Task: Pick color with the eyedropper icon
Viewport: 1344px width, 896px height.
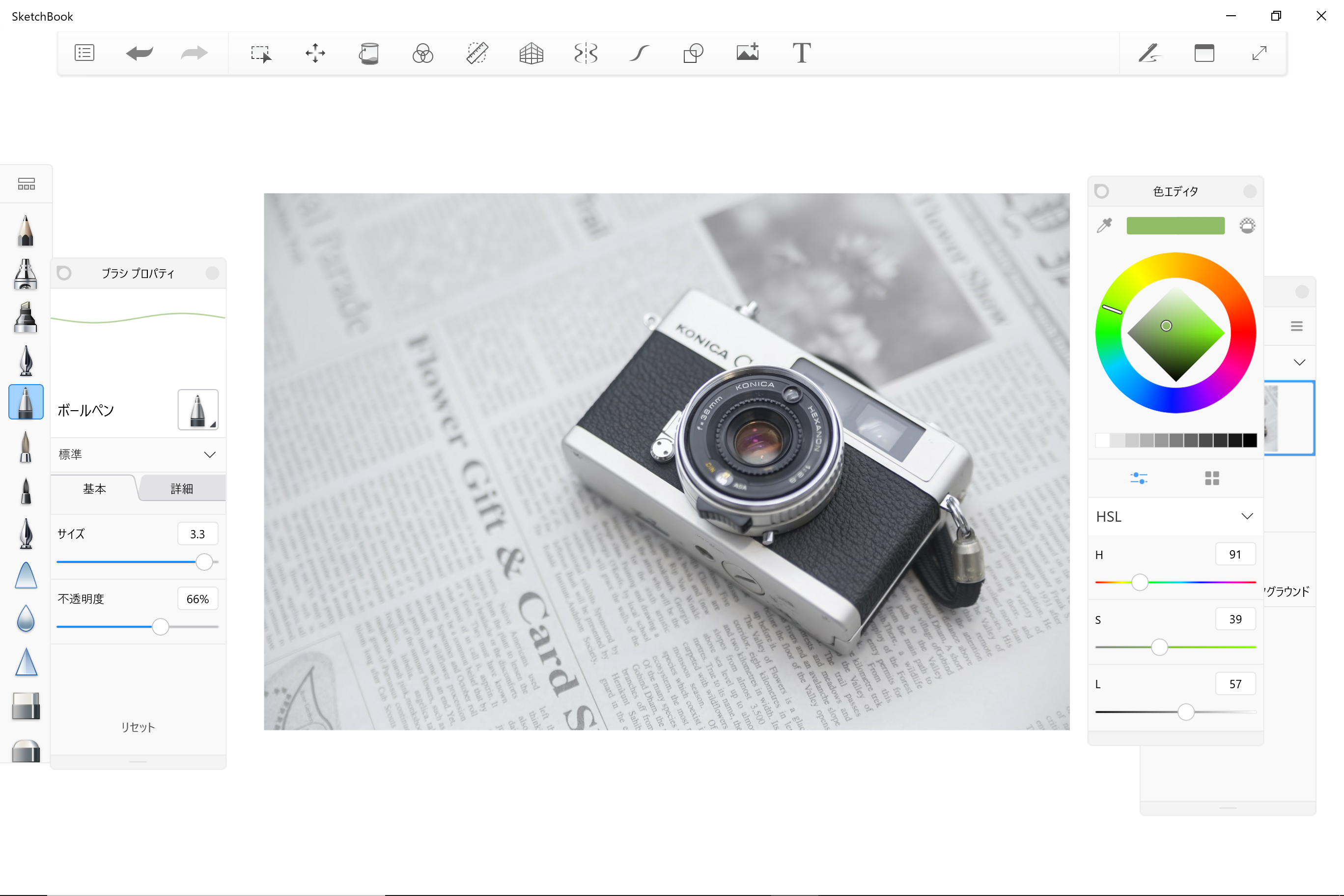Action: coord(1105,225)
